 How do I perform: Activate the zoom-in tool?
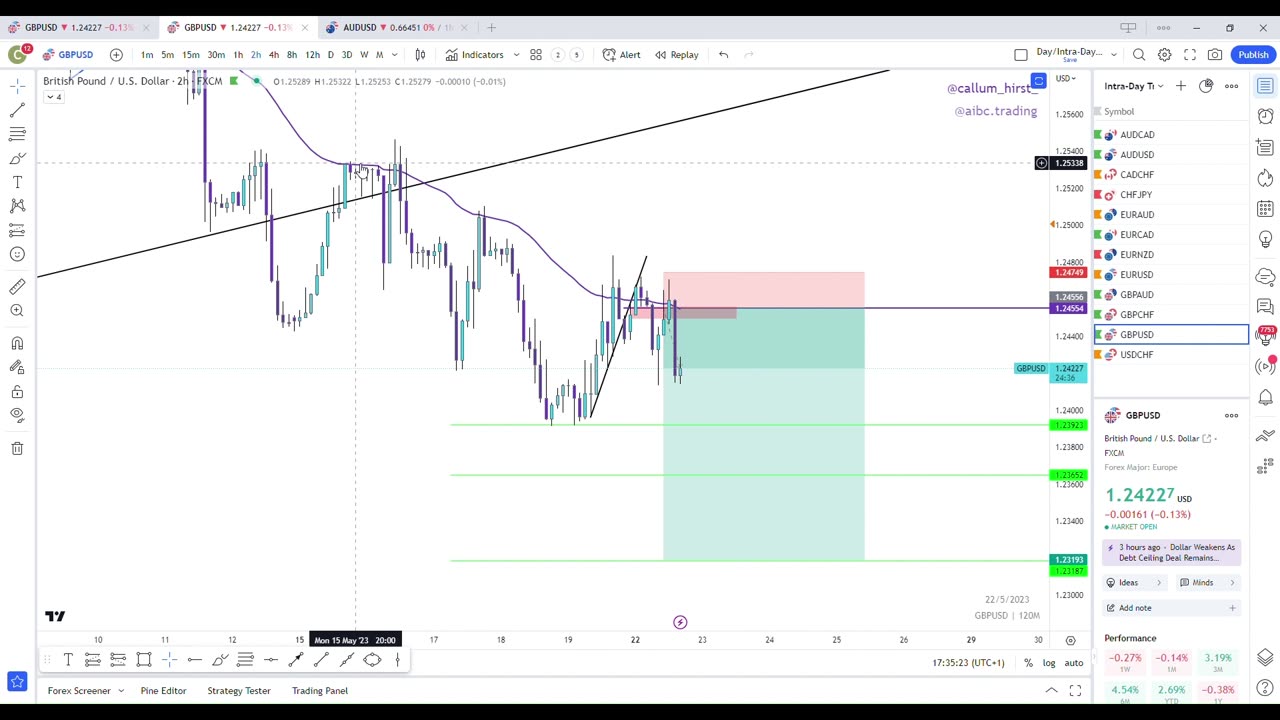coord(17,311)
